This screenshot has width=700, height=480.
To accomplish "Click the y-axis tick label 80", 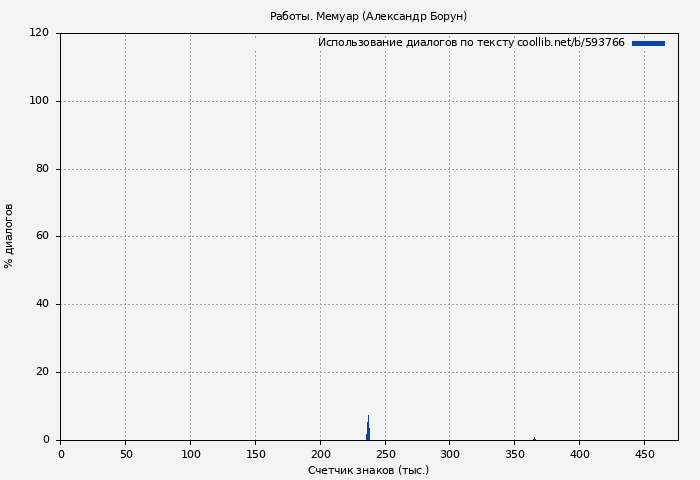I will tap(43, 169).
